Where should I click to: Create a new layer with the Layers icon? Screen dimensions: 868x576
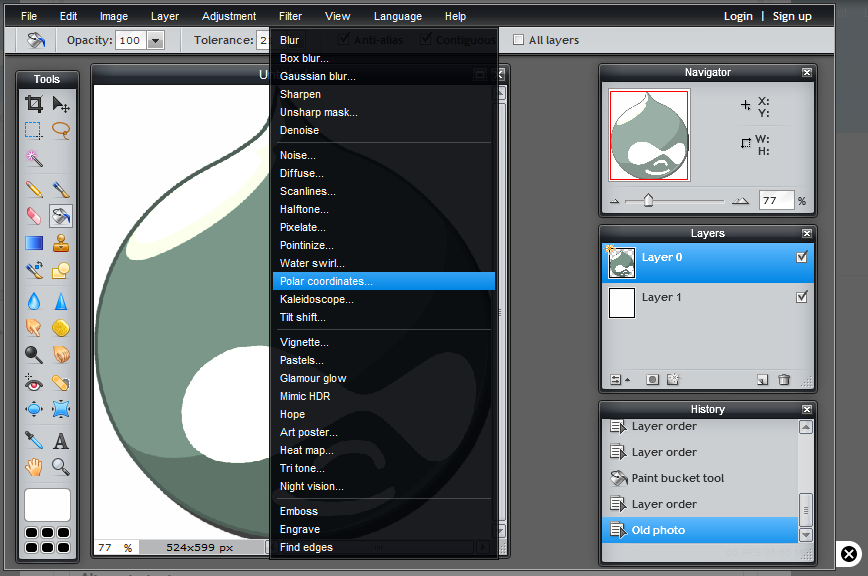tap(762, 380)
